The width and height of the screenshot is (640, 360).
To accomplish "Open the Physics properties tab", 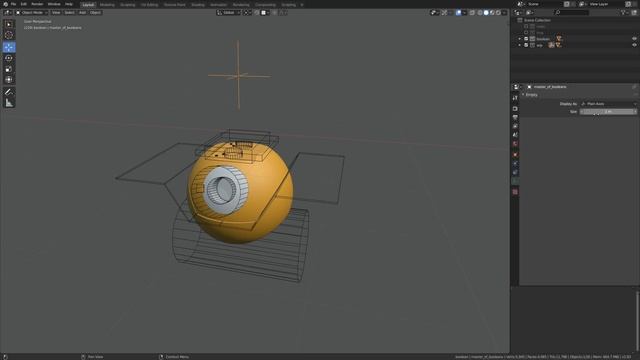I will (x=515, y=164).
